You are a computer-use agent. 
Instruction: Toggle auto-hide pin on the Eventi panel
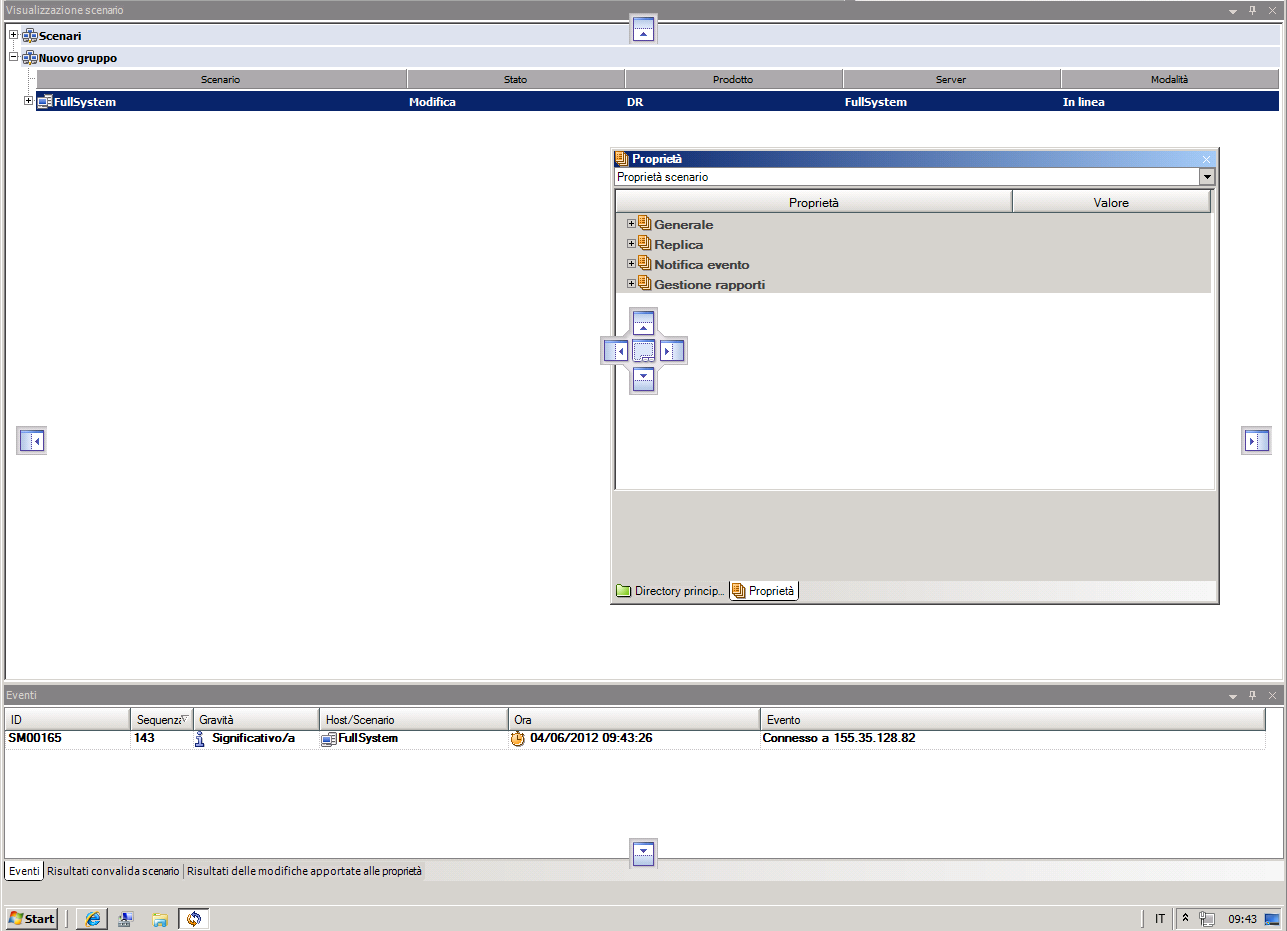(1252, 695)
